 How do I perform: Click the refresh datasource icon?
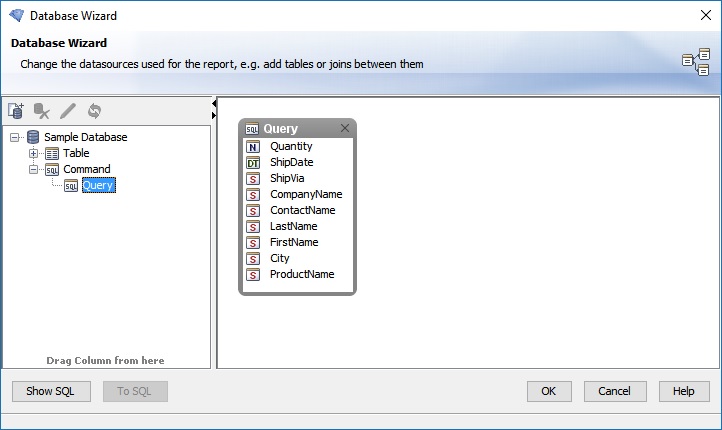pos(94,111)
